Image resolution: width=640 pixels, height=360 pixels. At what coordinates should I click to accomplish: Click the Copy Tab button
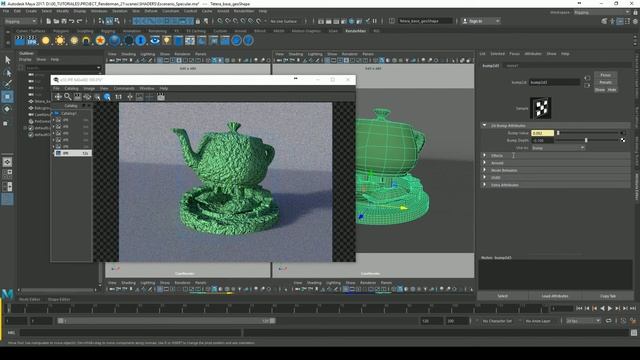pyautogui.click(x=608, y=296)
